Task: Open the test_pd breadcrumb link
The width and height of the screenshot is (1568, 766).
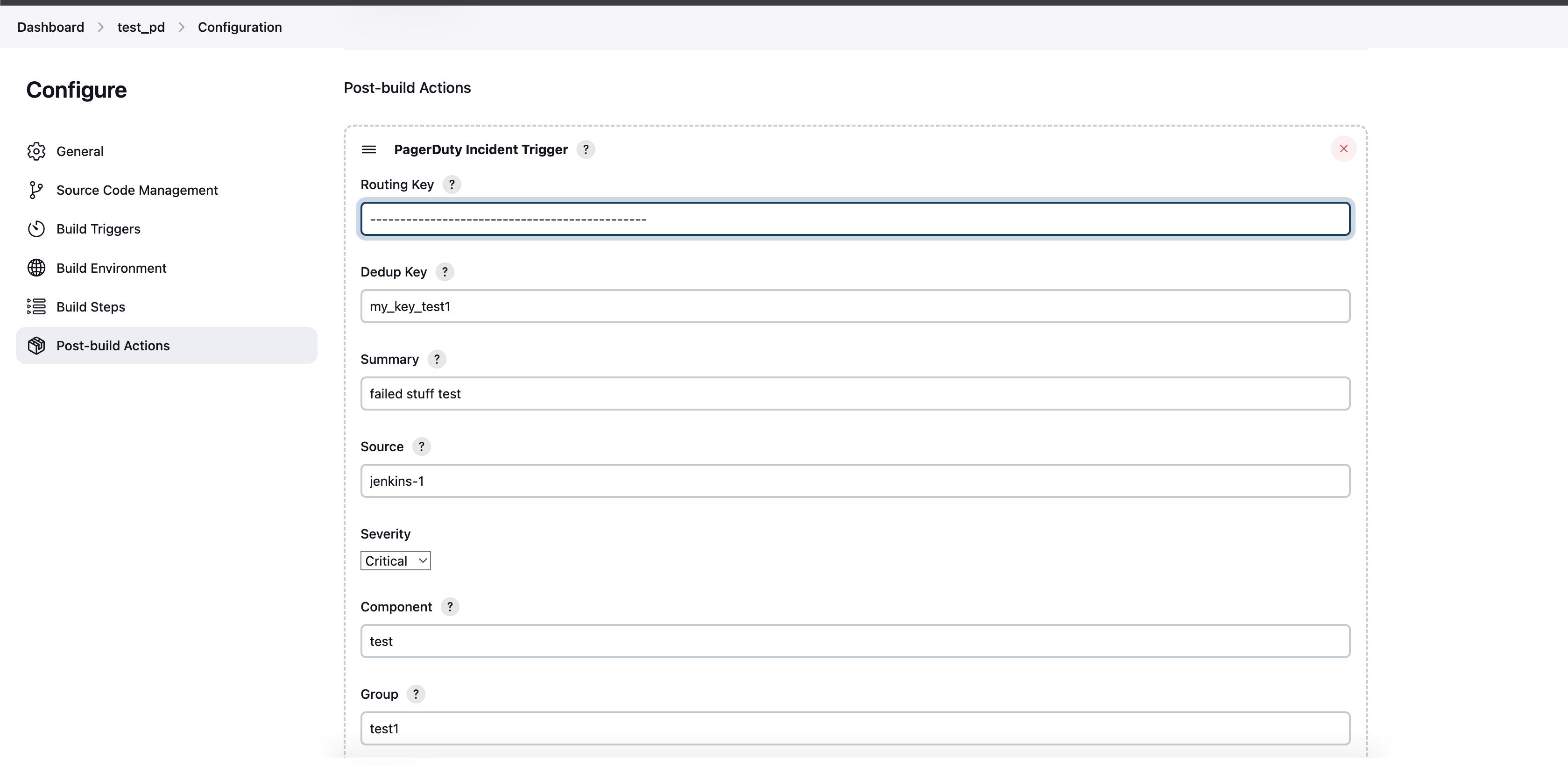Action: coord(141,27)
